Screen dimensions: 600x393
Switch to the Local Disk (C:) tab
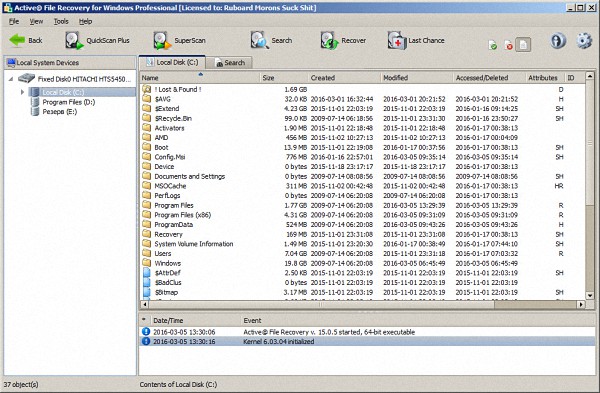(x=172, y=62)
